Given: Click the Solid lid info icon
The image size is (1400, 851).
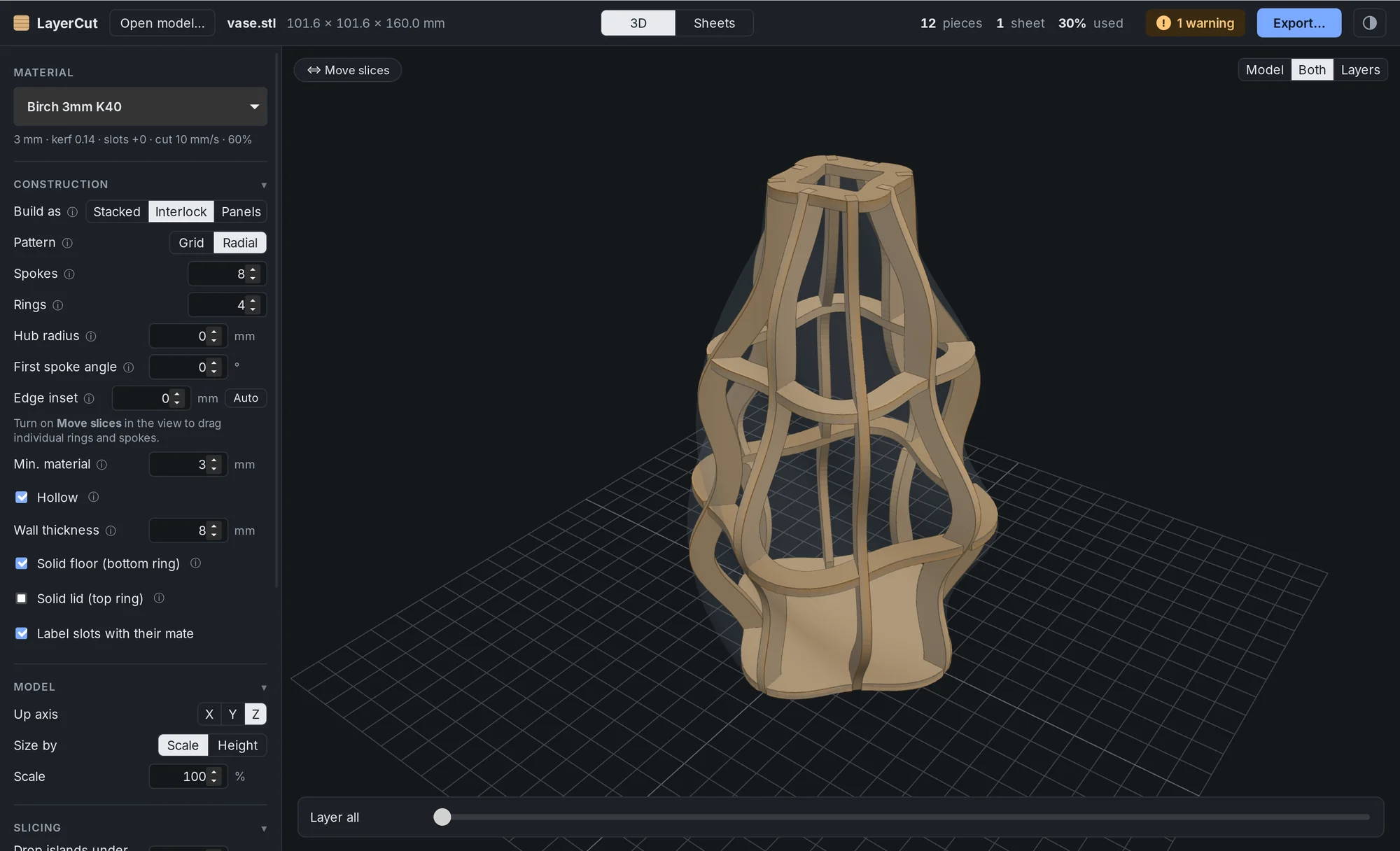Looking at the screenshot, I should point(159,598).
